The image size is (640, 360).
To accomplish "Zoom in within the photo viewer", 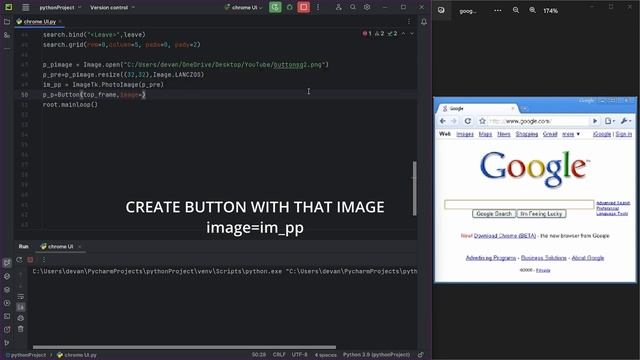I will coord(533,11).
